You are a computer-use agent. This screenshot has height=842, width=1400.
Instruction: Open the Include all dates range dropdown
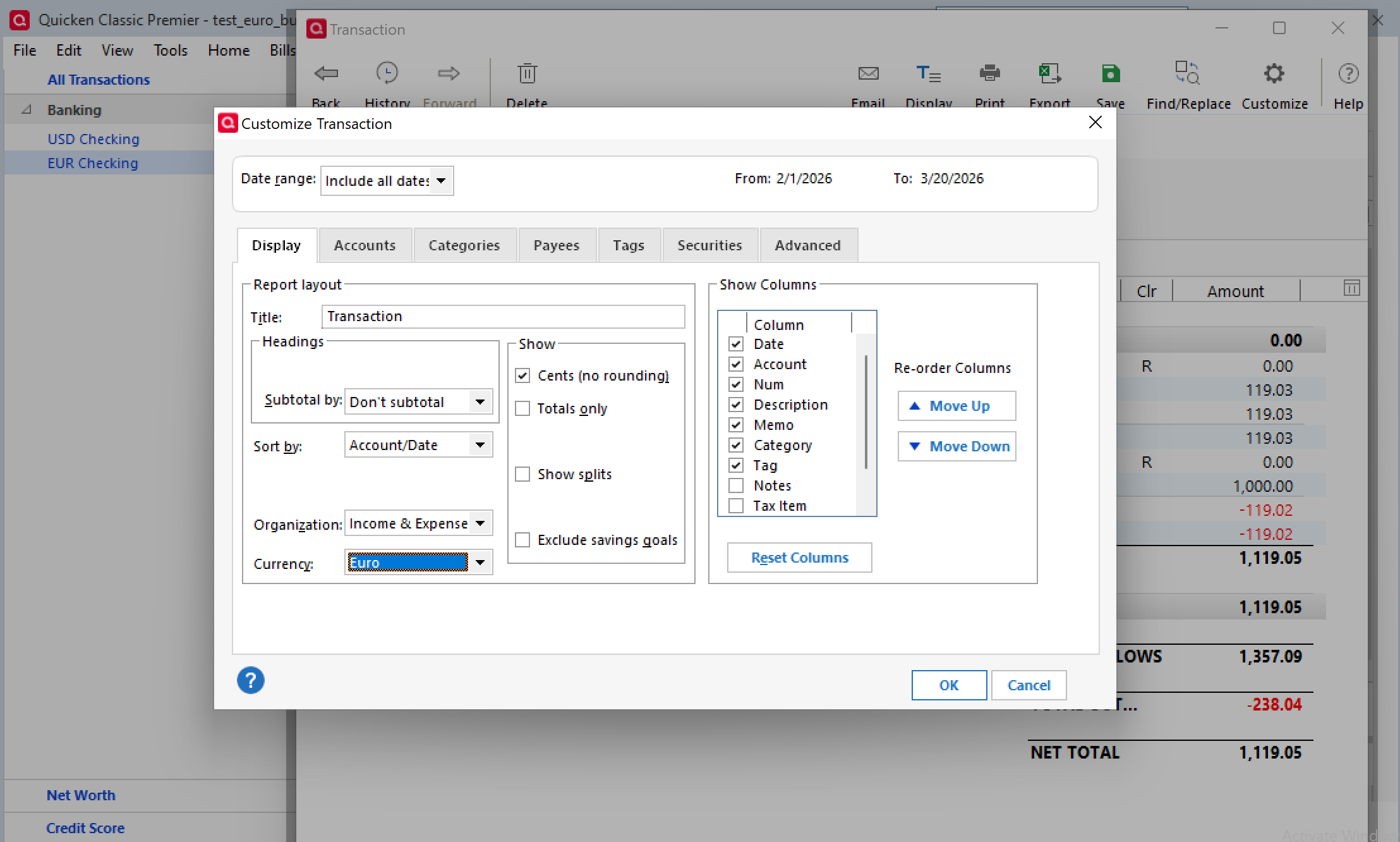441,180
